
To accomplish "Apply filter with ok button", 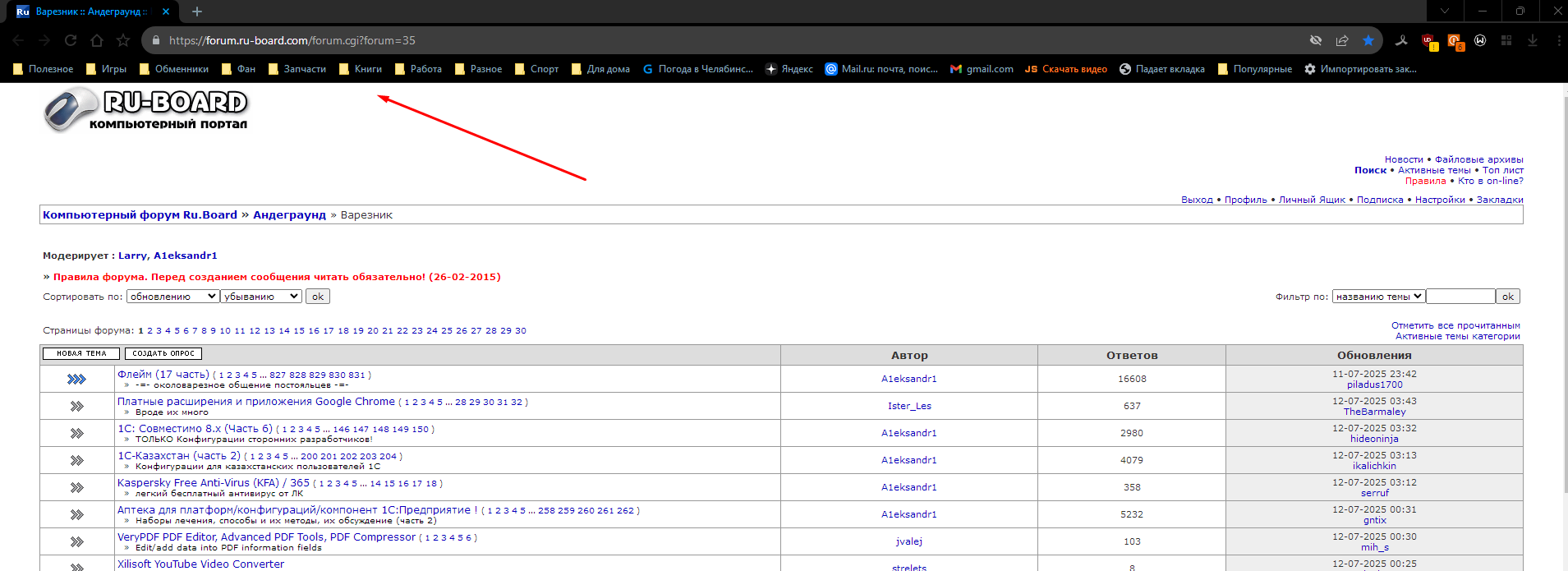I will click(x=1508, y=297).
